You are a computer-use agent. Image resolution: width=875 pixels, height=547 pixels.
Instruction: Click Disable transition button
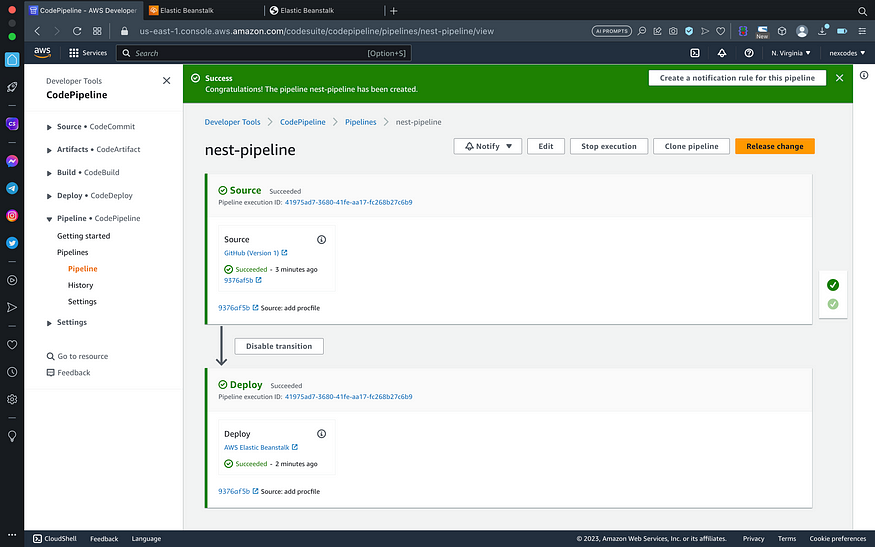click(x=279, y=346)
